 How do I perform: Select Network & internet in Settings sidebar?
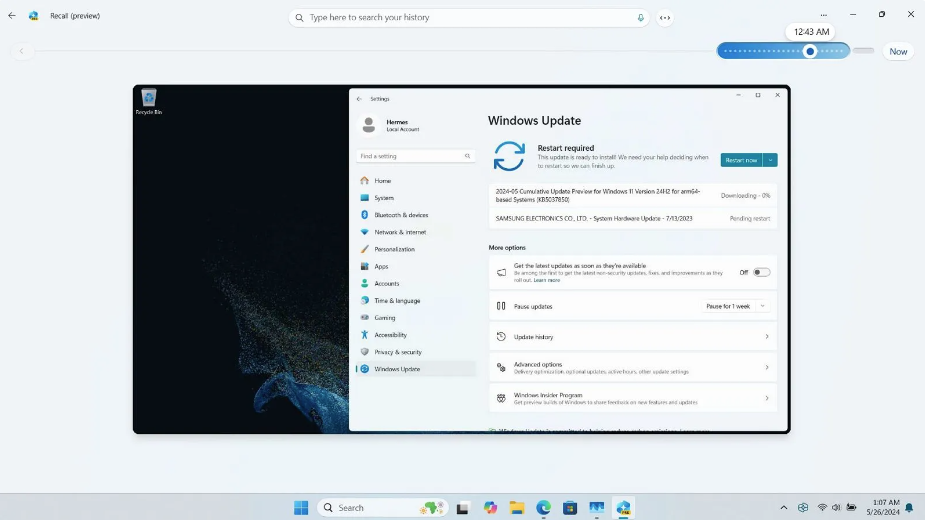click(400, 232)
